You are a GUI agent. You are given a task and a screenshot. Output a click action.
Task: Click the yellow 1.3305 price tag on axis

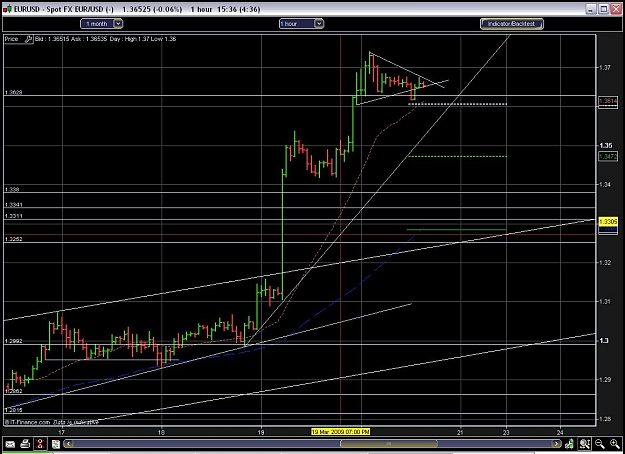pos(608,221)
